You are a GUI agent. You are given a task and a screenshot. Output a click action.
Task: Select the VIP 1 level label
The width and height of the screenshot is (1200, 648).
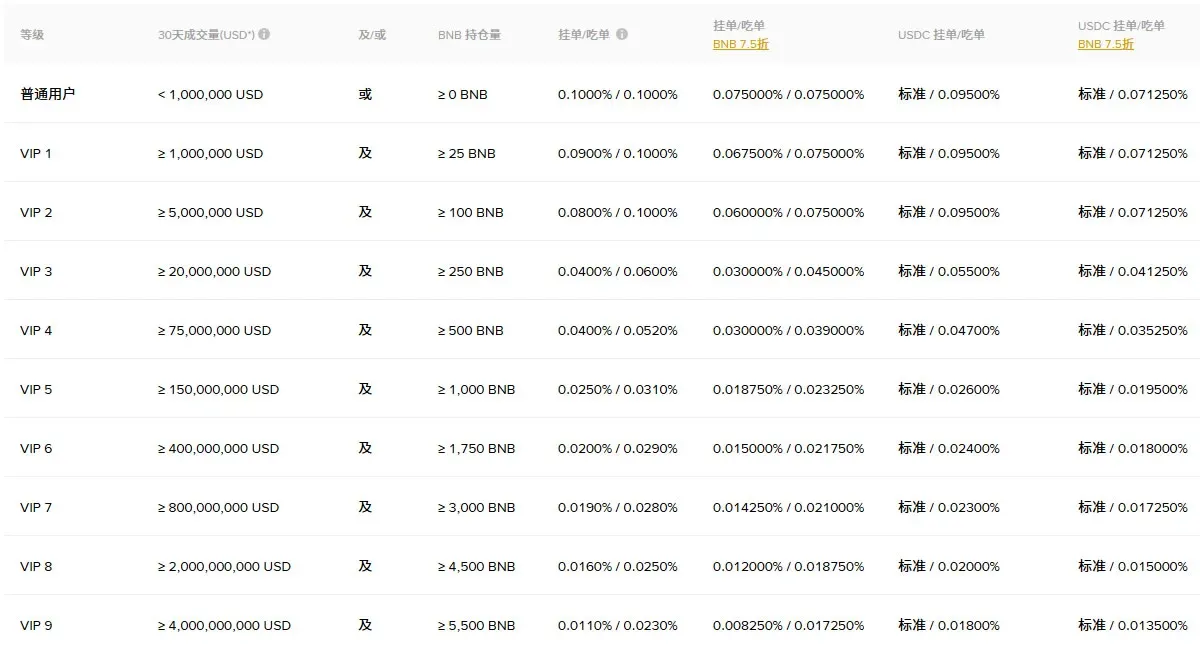pyautogui.click(x=36, y=153)
